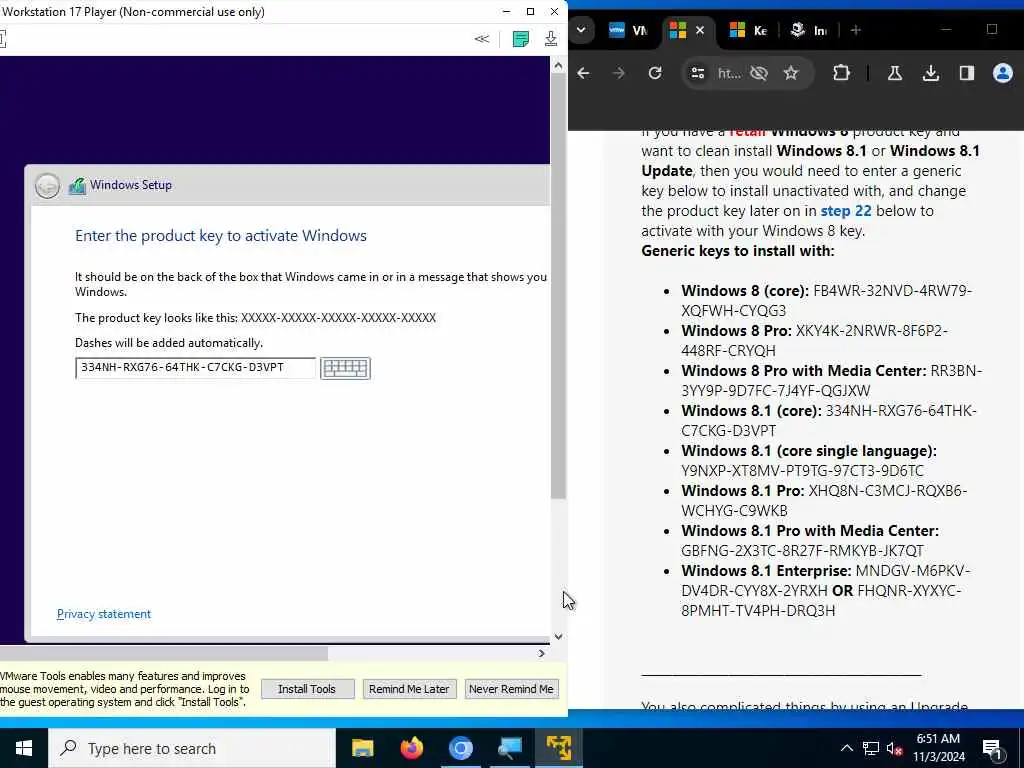This screenshot has width=1024, height=768.
Task: Switch to the 'Ke' Microsoft tab
Action: [748, 30]
